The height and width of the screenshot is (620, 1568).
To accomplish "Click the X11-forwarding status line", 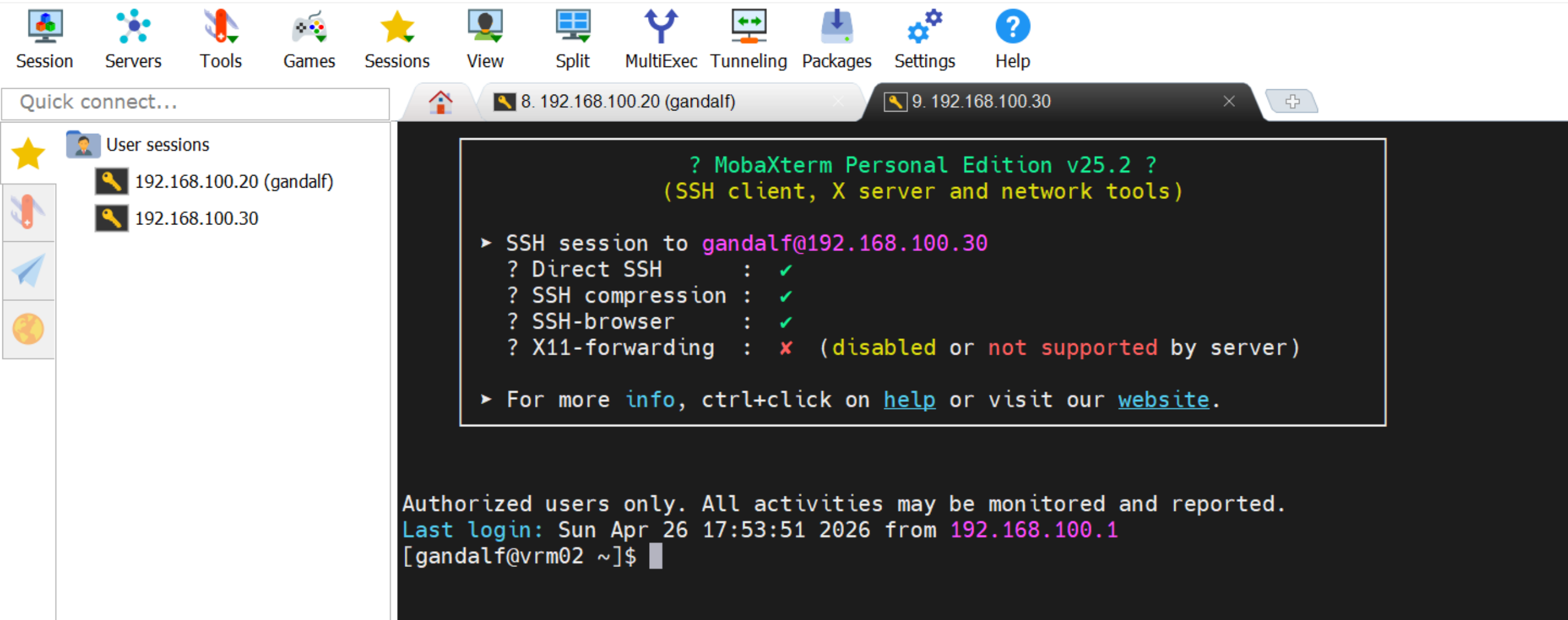I will point(903,348).
